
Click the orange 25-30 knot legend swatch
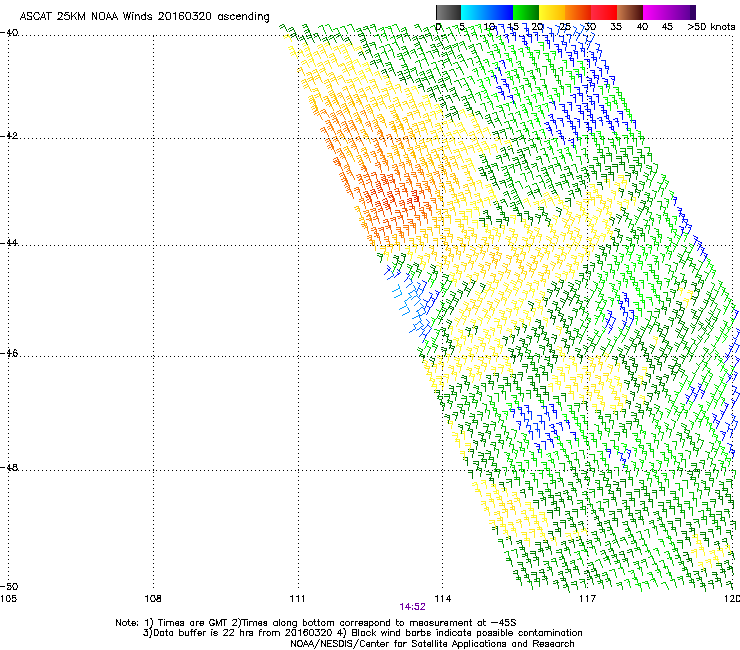[578, 12]
